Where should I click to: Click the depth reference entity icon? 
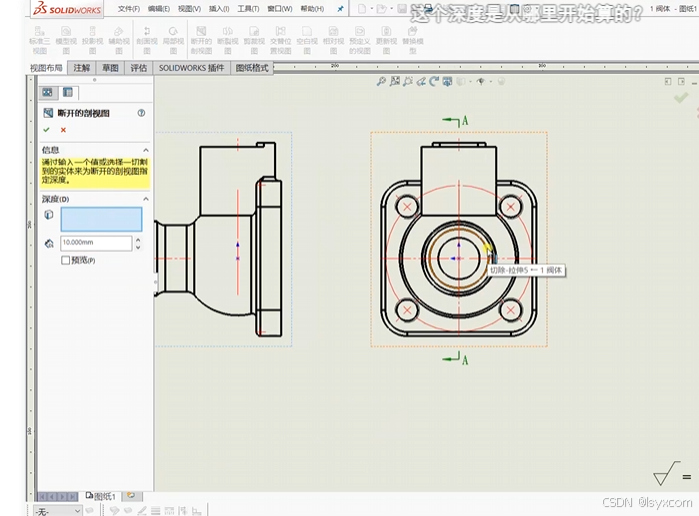coord(49,215)
